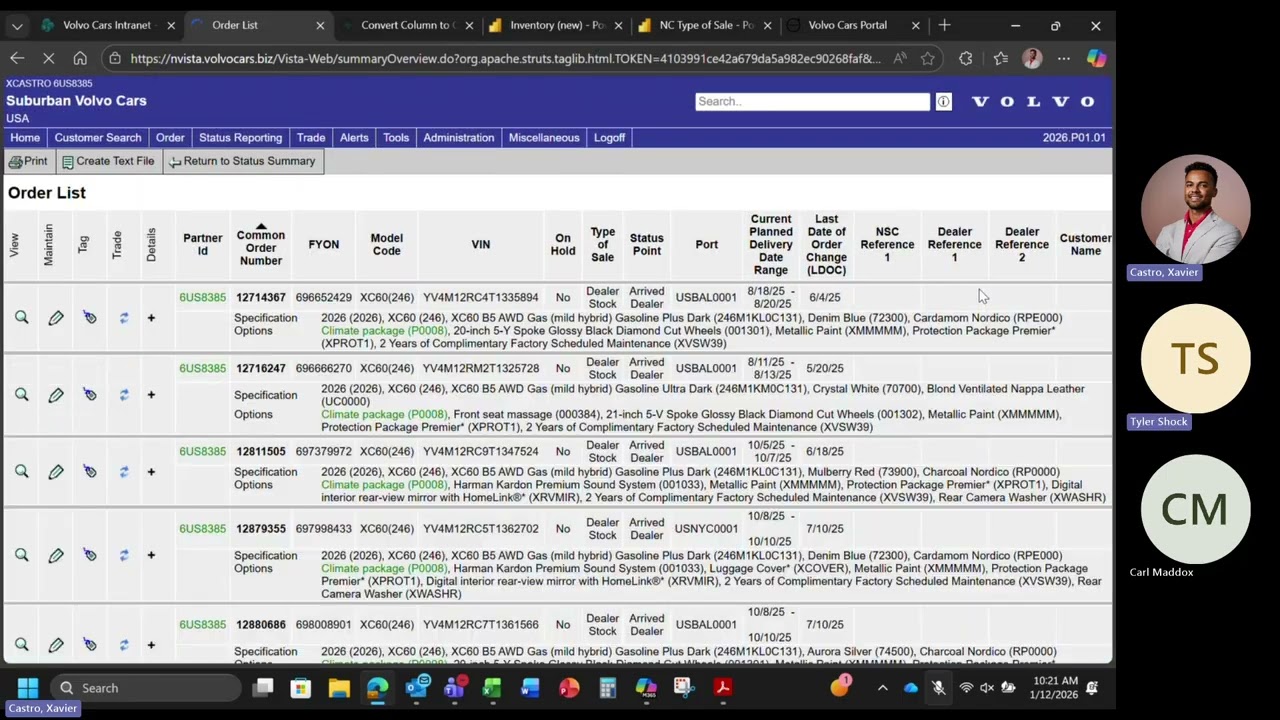Image resolution: width=1280 pixels, height=720 pixels.
Task: Click the browser back arrow
Action: (x=17, y=59)
